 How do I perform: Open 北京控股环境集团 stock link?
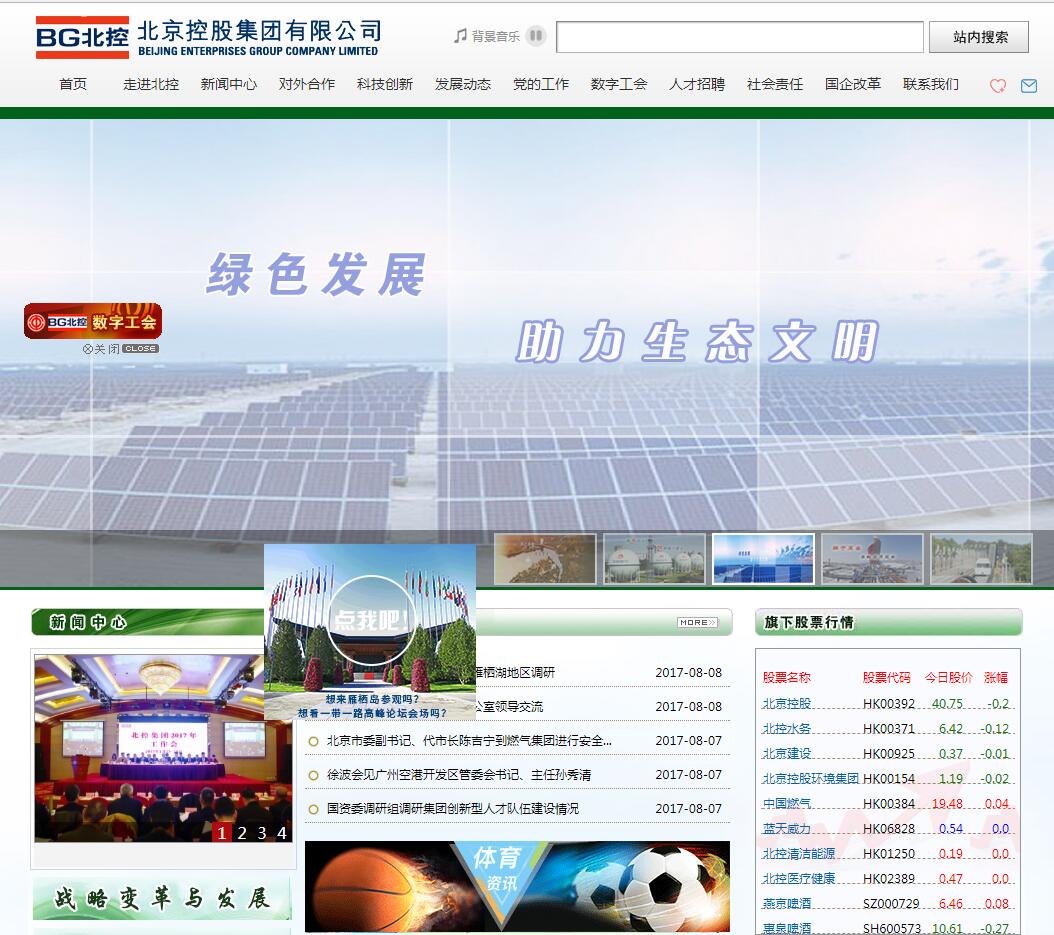click(811, 778)
